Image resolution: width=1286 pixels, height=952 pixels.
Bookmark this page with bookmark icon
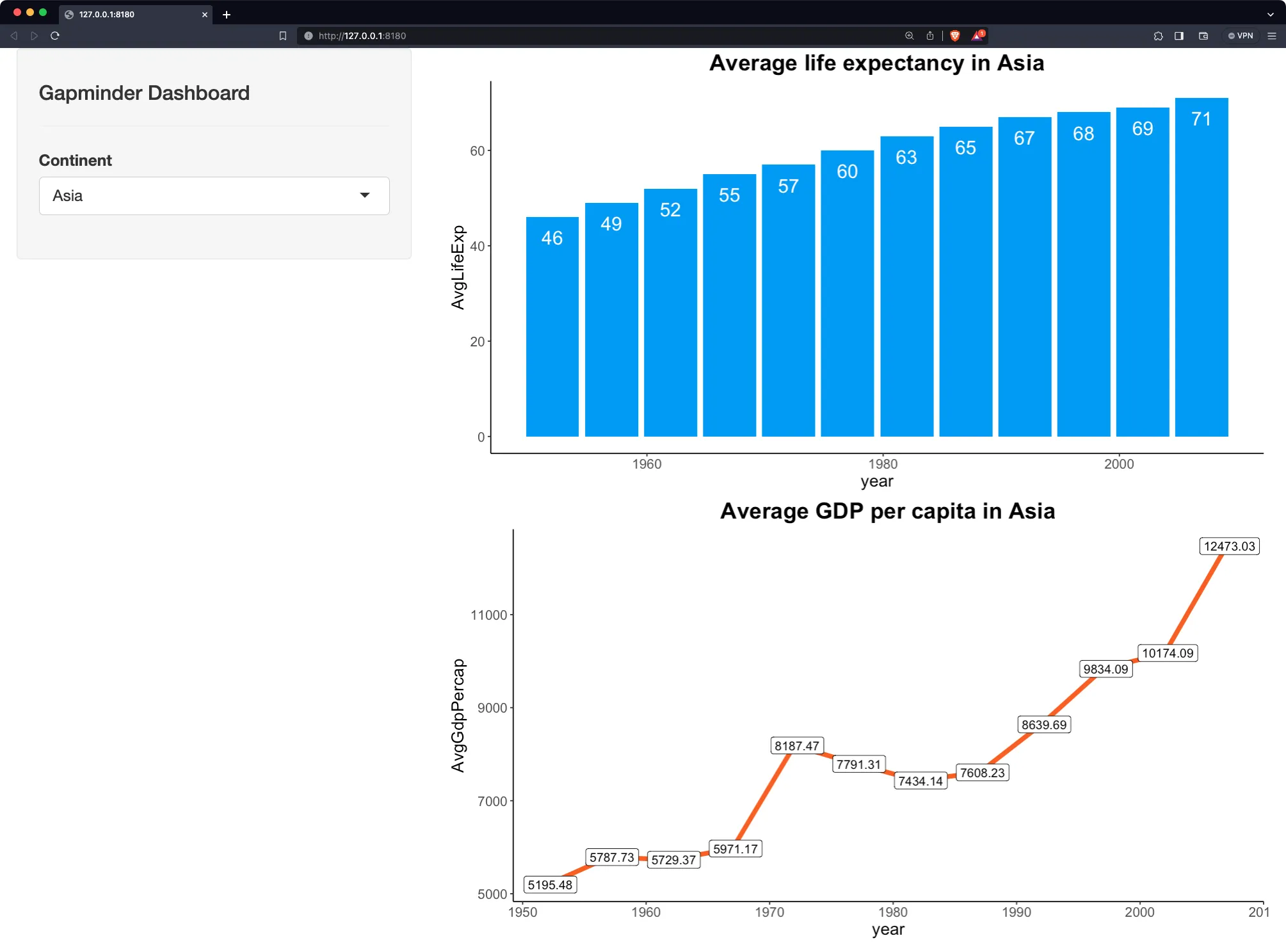coord(283,36)
